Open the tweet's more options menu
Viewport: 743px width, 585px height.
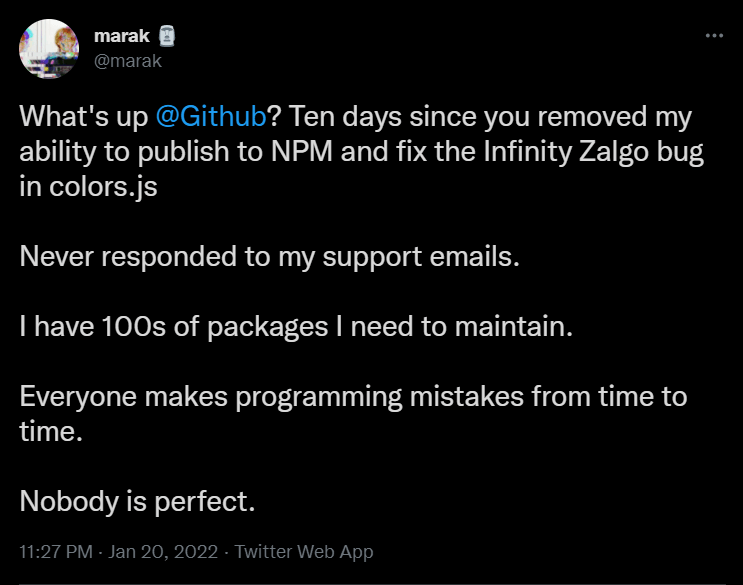pos(714,35)
